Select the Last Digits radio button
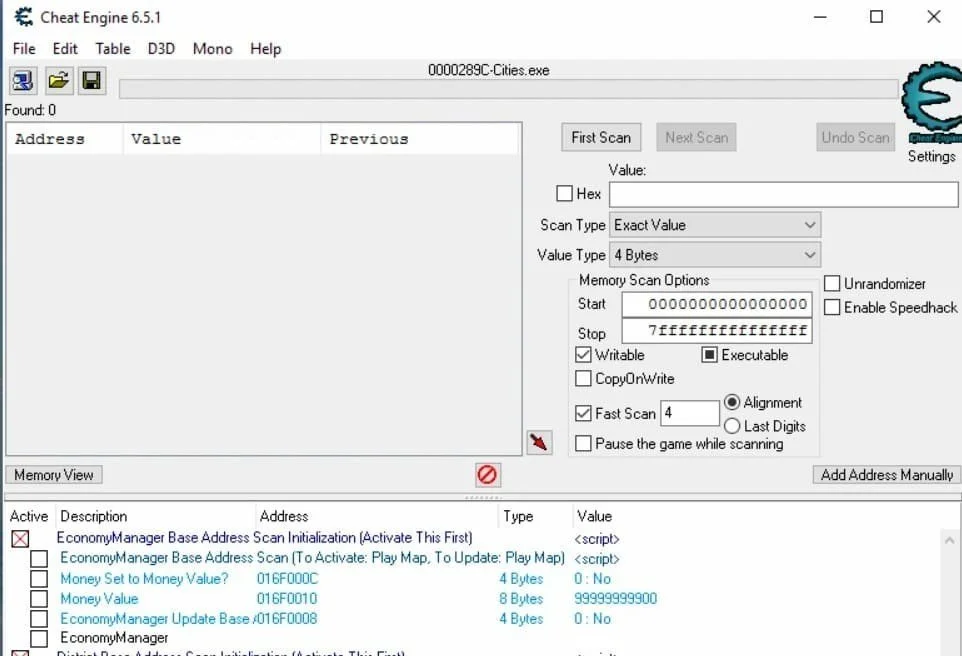Image resolution: width=962 pixels, height=656 pixels. (732, 426)
